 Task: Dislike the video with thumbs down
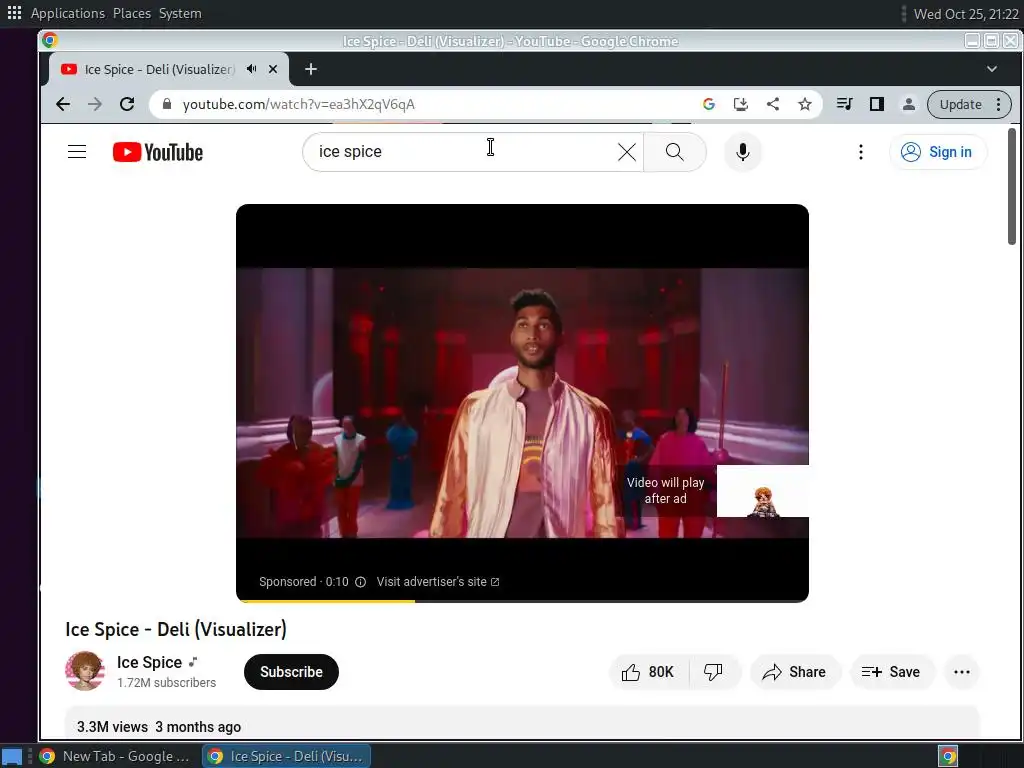tap(714, 672)
